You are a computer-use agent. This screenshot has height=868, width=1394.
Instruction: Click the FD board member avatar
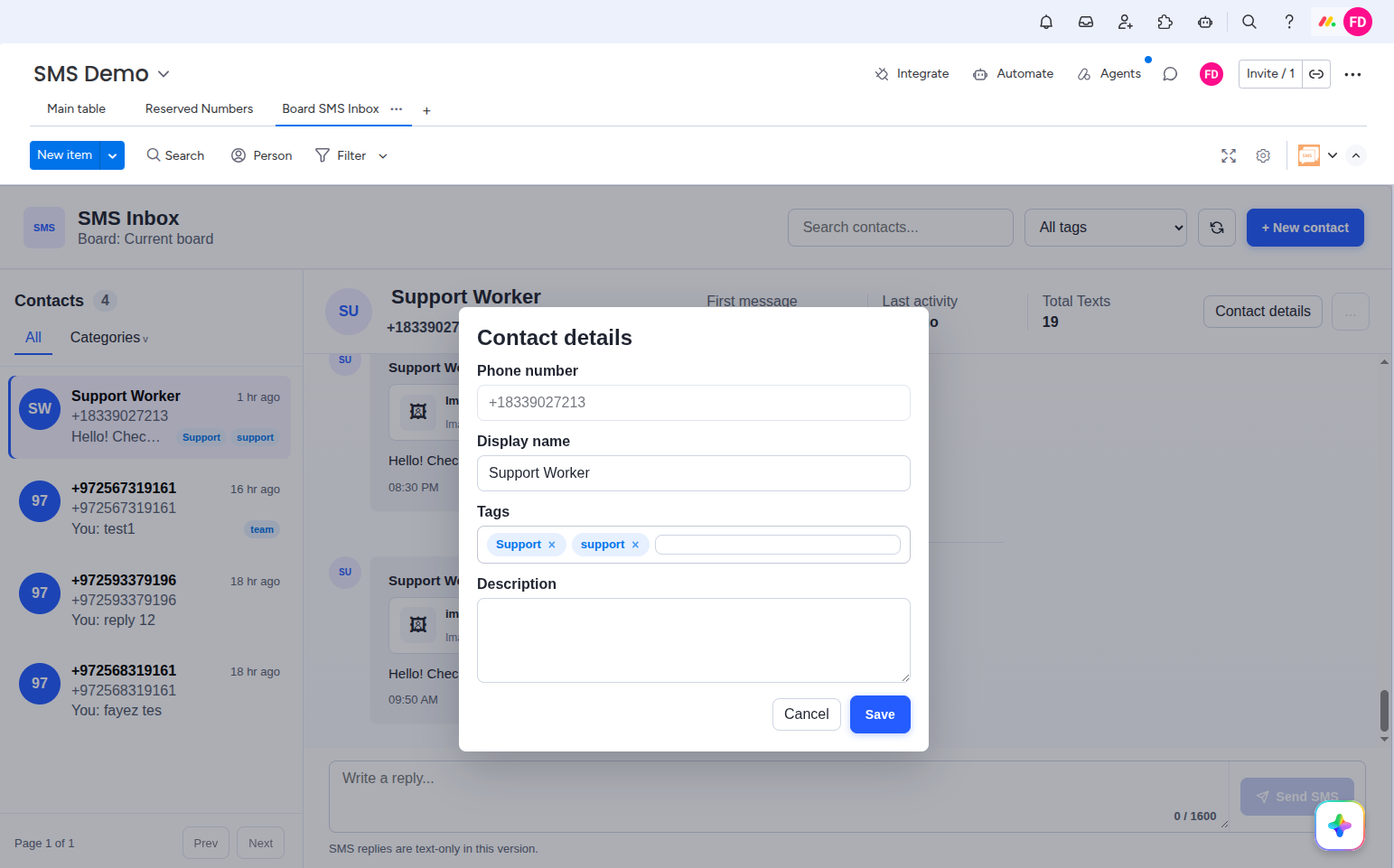pos(1212,74)
